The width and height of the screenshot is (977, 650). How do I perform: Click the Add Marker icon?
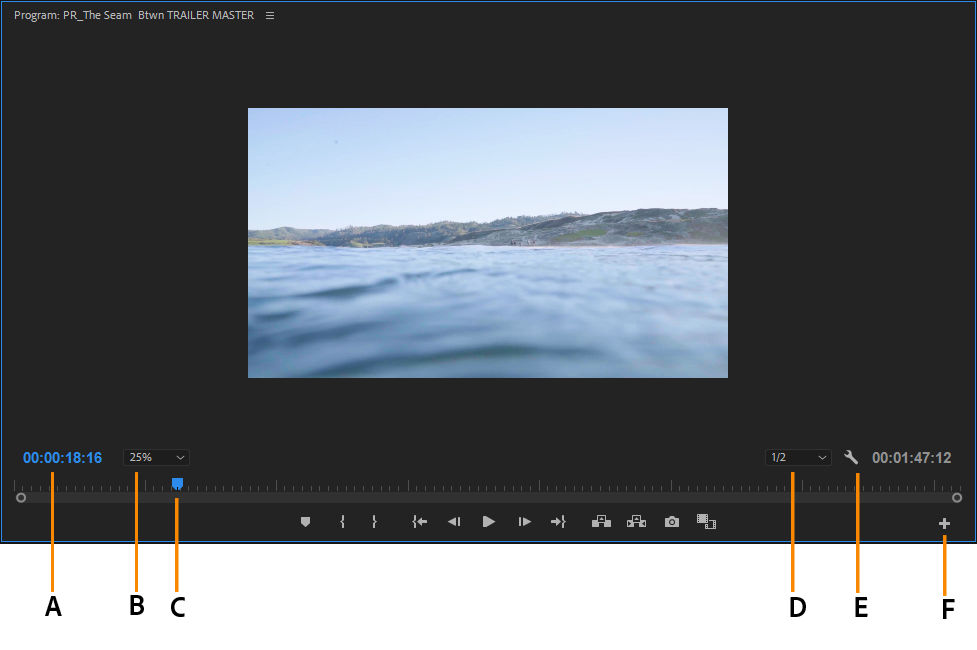click(305, 521)
